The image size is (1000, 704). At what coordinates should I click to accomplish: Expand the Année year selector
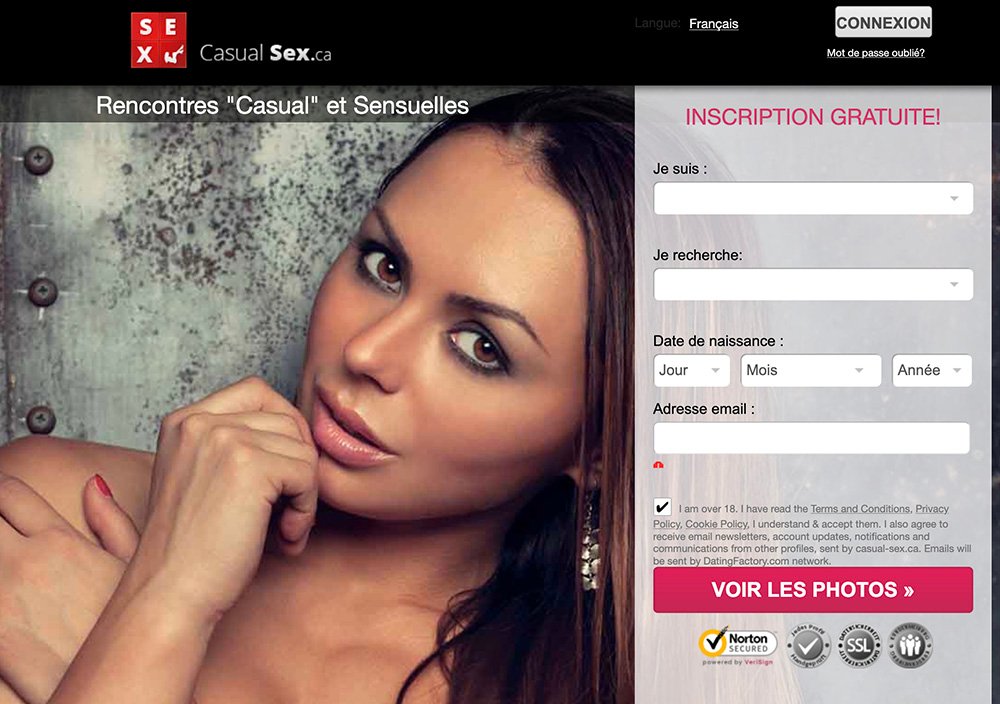pos(932,370)
